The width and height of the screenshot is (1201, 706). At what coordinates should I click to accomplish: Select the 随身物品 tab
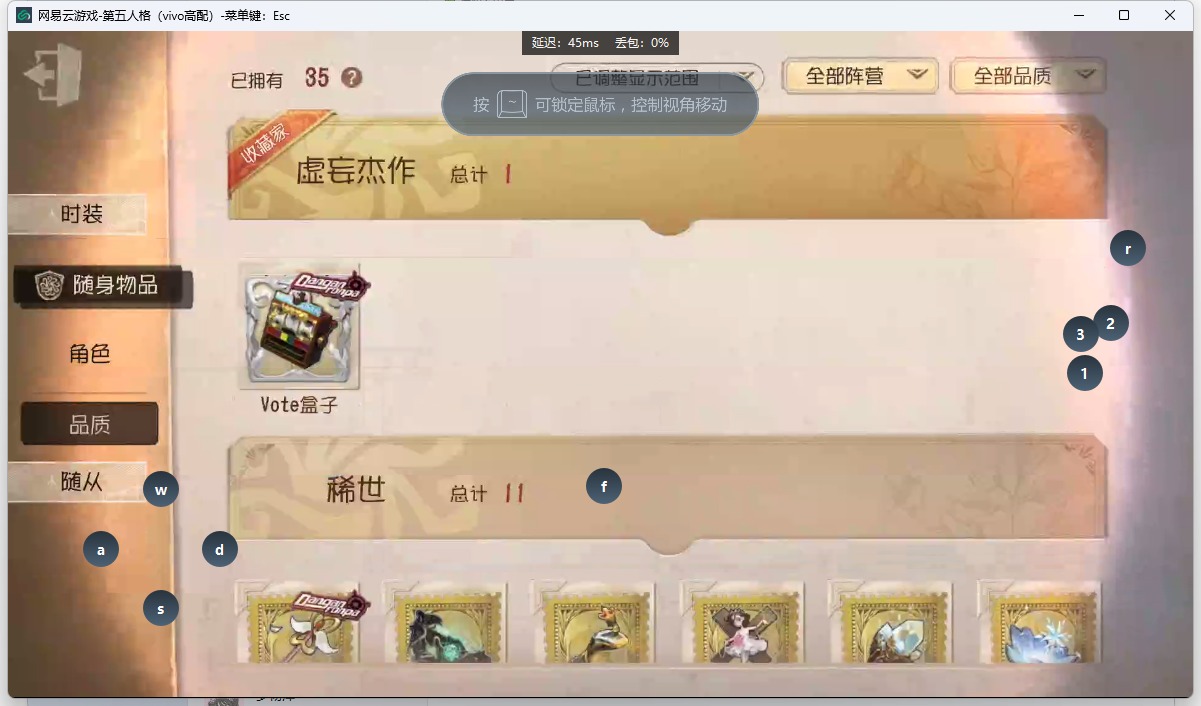click(103, 286)
